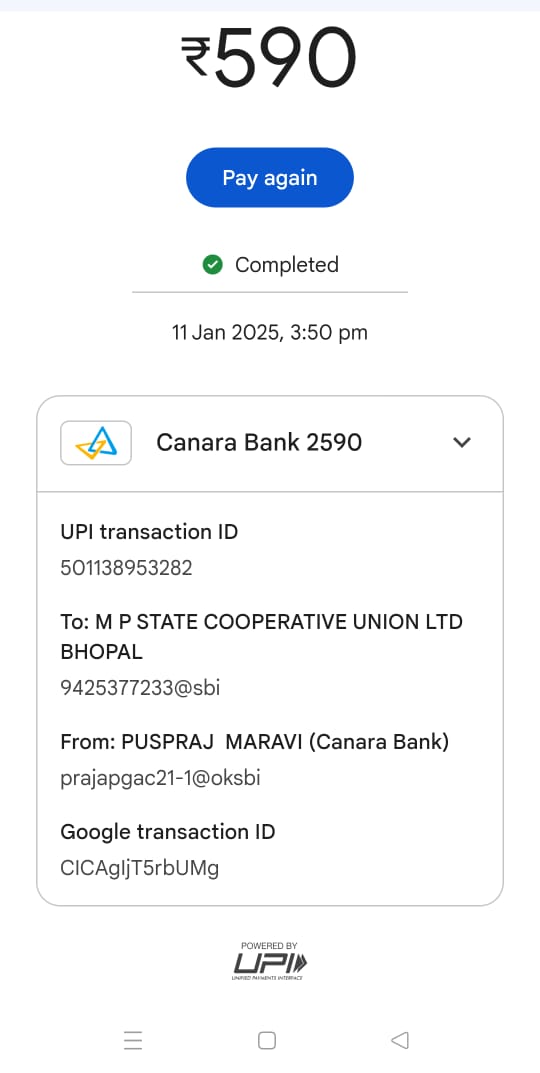Tap the Completed status text
This screenshot has width=540, height=1073.
click(x=287, y=265)
